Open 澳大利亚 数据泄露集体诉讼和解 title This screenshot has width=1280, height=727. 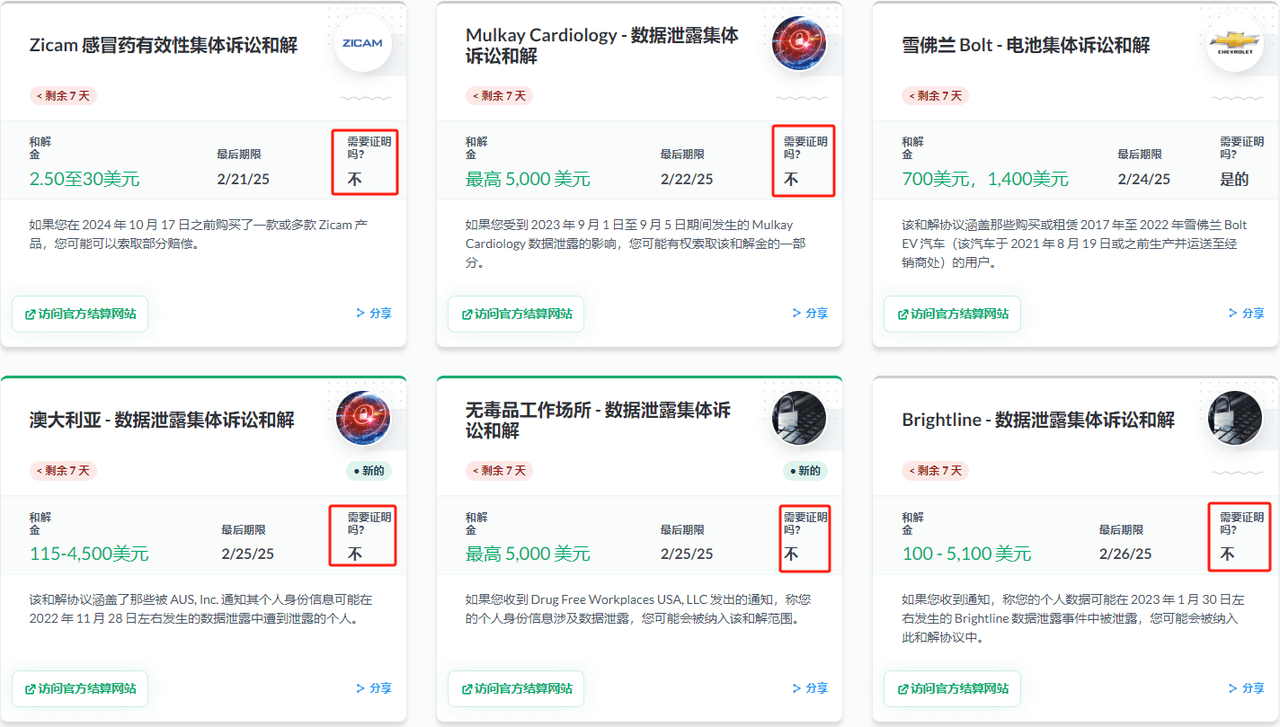[x=162, y=420]
